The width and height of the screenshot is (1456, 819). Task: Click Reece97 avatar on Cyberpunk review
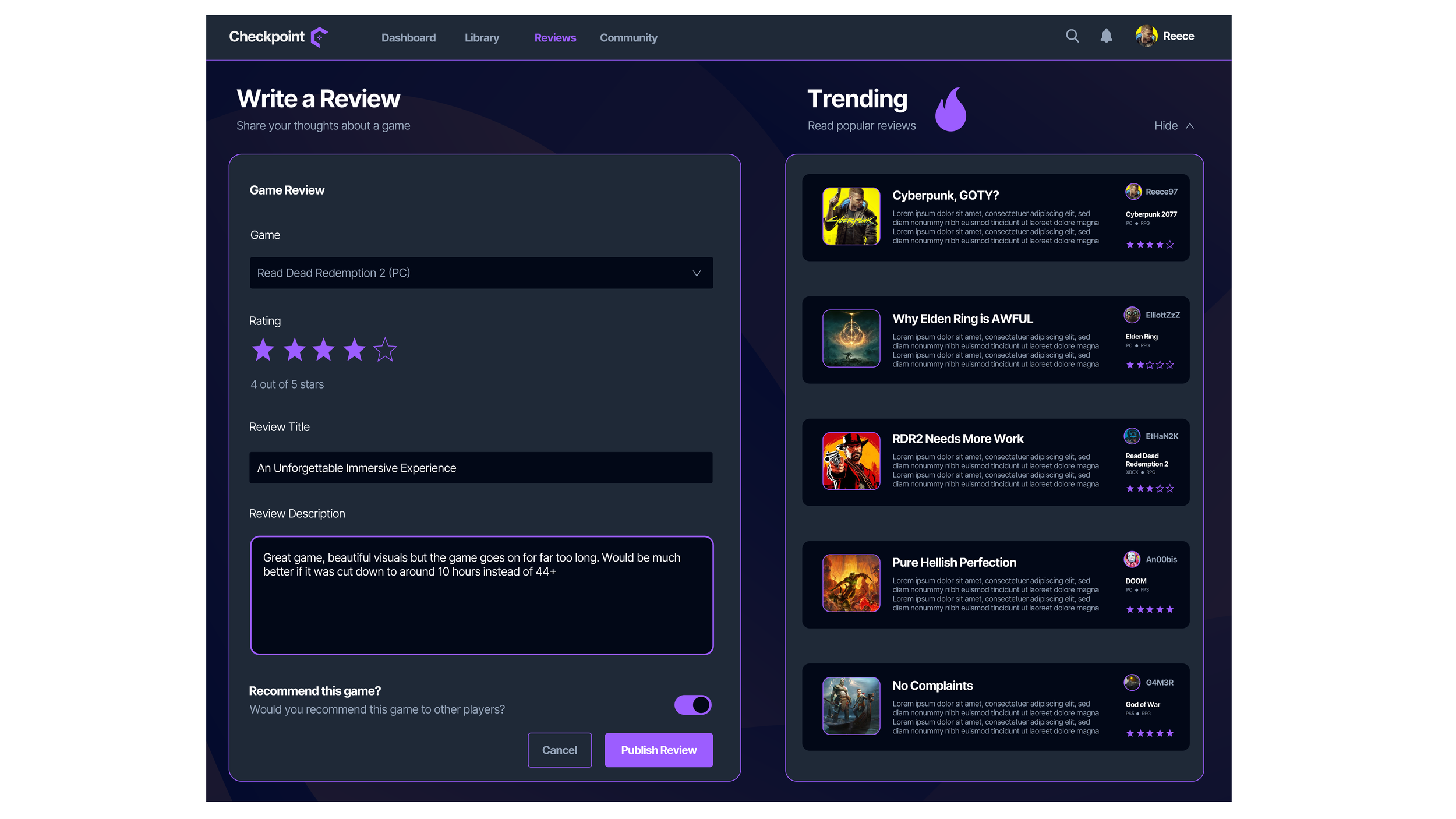coord(1133,192)
